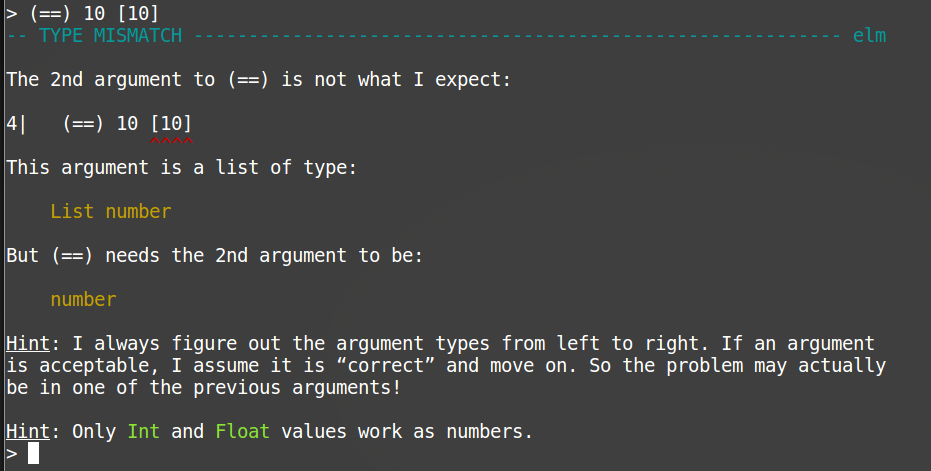Screen dimensions: 931x471
Task: Click the [10] in code line 4
Action: [x=171, y=124]
